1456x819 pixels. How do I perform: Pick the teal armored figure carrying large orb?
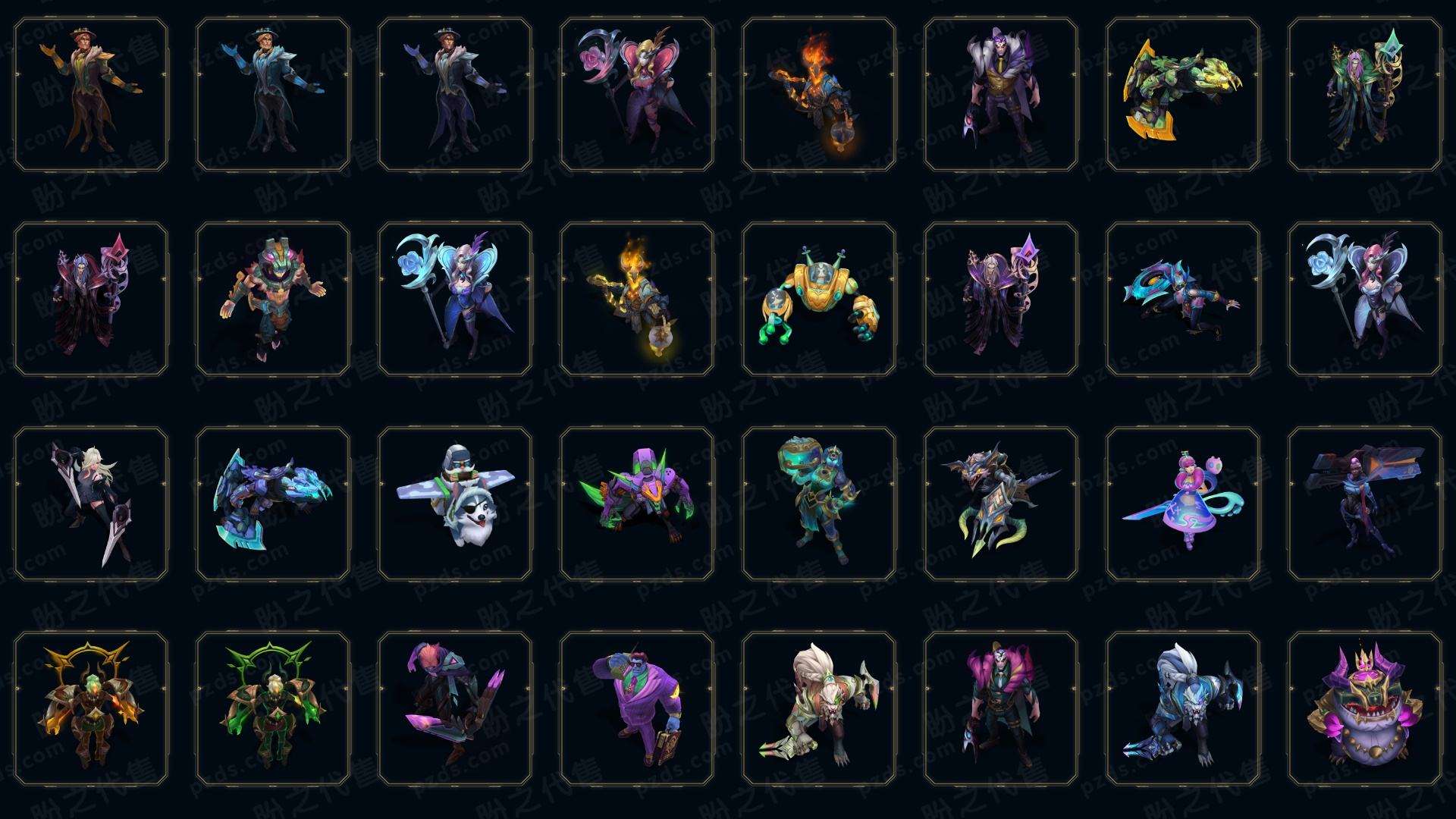[819, 504]
